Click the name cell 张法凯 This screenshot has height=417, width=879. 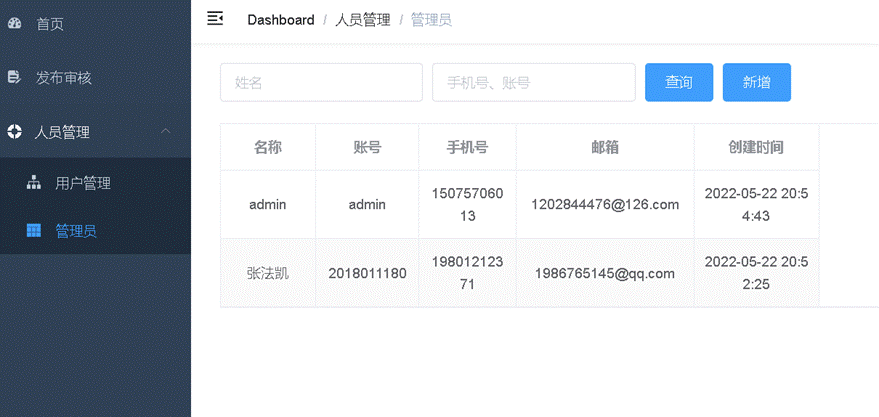coord(268,274)
